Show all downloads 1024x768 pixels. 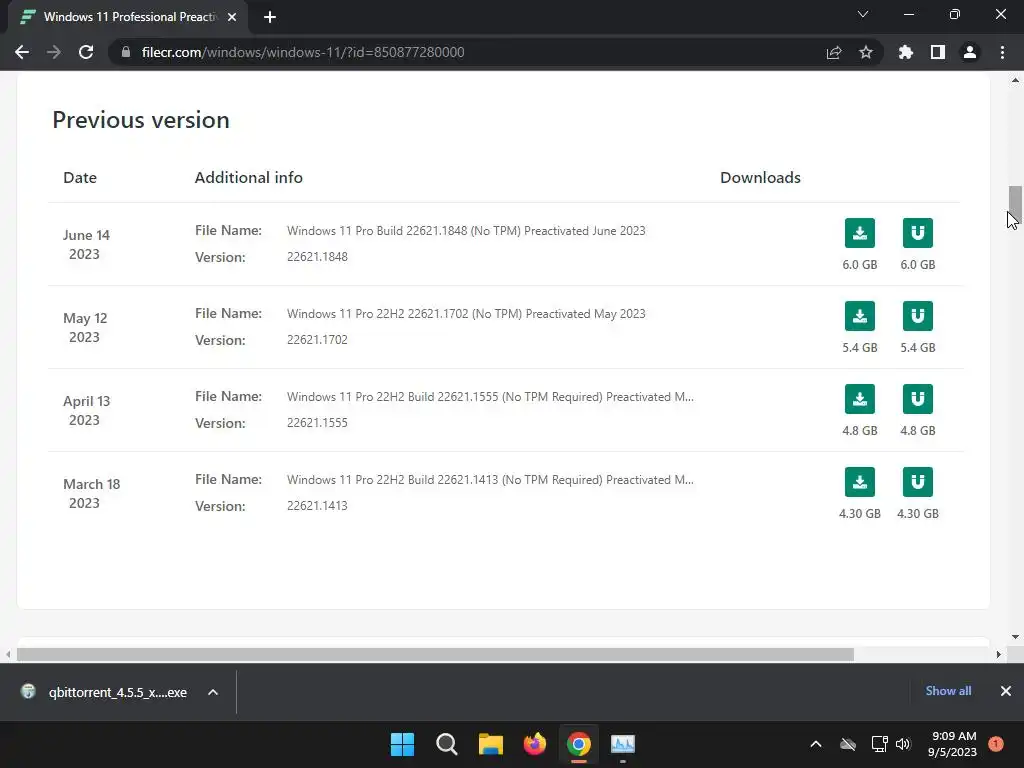(948, 691)
